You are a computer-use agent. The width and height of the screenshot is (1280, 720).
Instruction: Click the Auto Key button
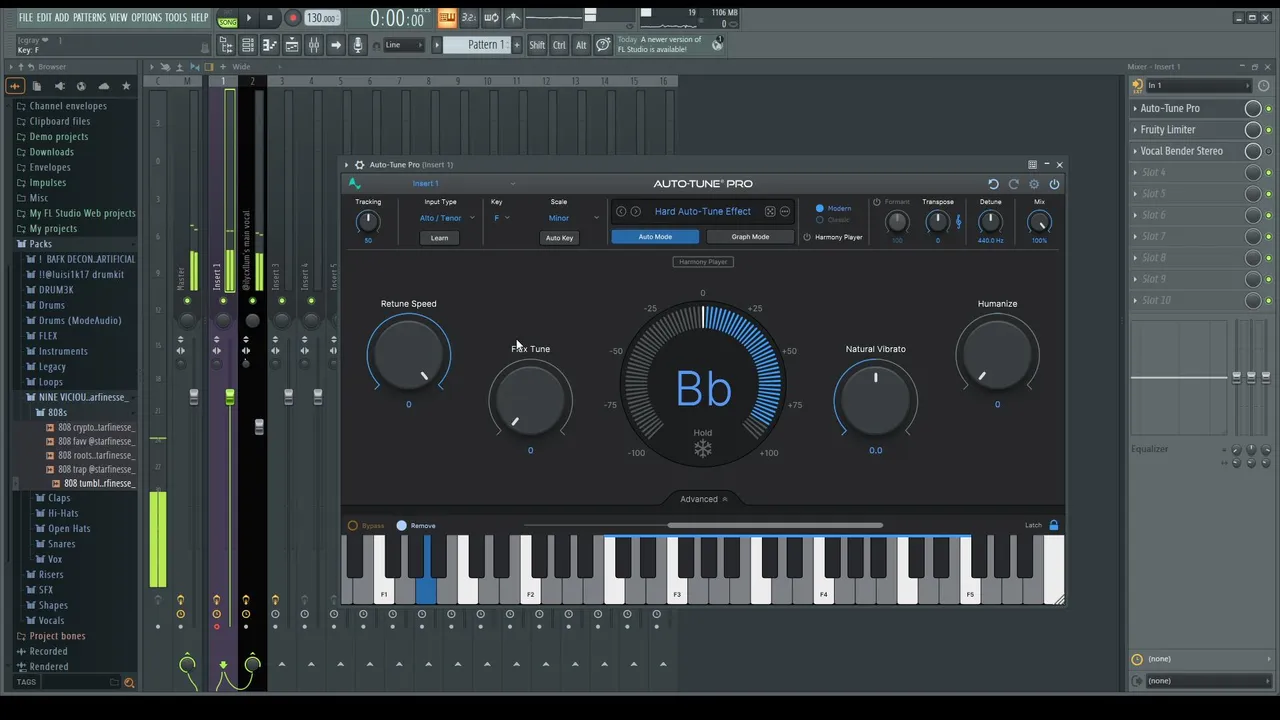pyautogui.click(x=559, y=238)
